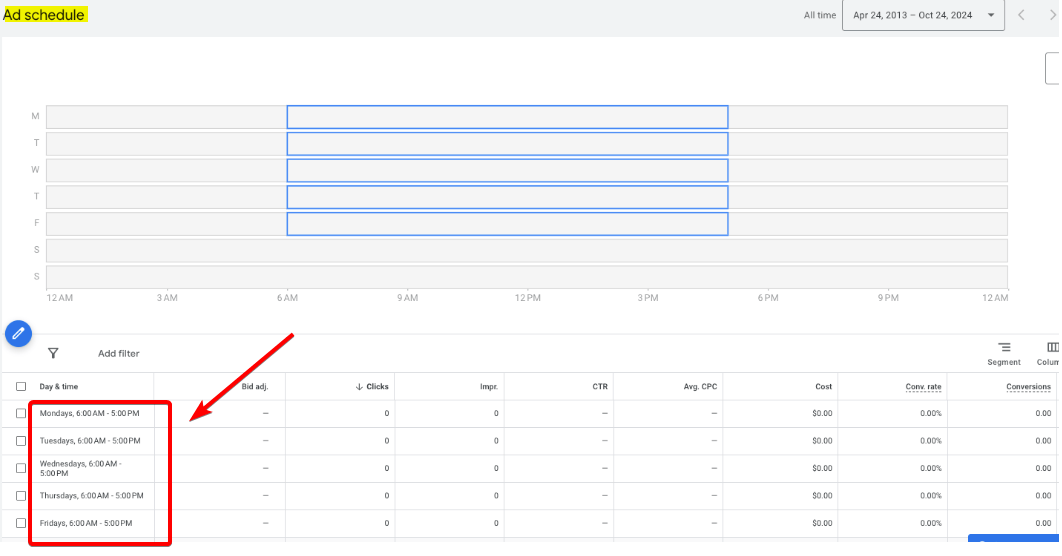Screen dimensions: 1062x556
Task: Go to next date range arrow
Action: pyautogui.click(x=1051, y=15)
